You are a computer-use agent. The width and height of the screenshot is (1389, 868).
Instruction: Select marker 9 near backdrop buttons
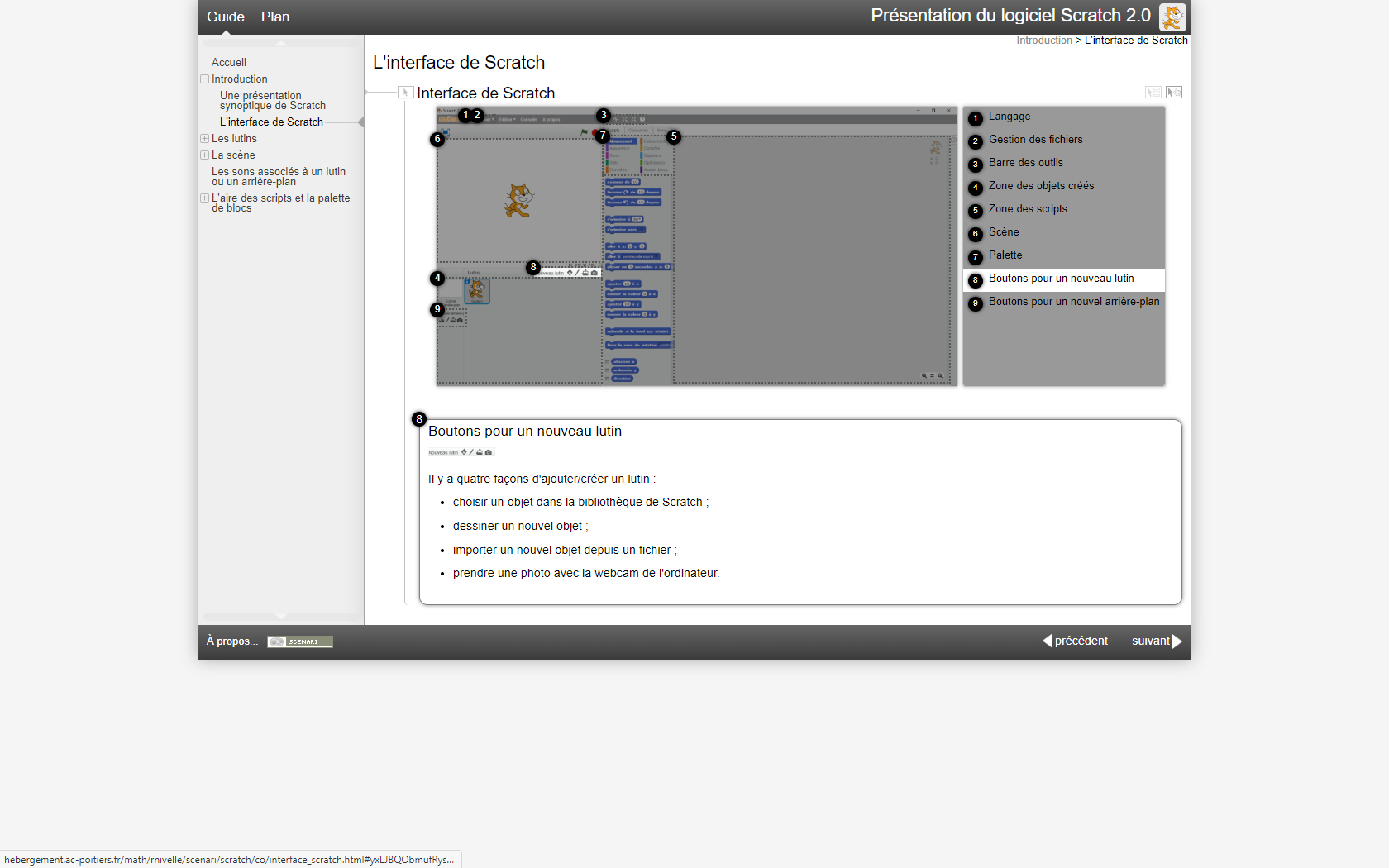437,309
